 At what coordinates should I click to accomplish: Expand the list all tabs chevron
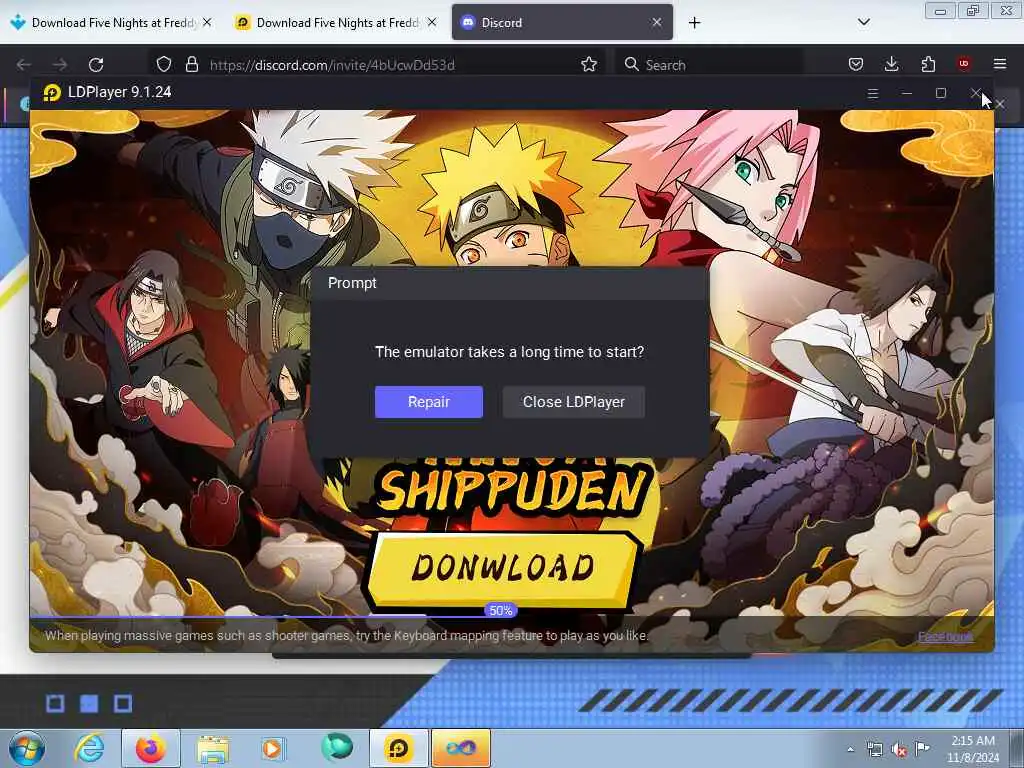pos(863,22)
